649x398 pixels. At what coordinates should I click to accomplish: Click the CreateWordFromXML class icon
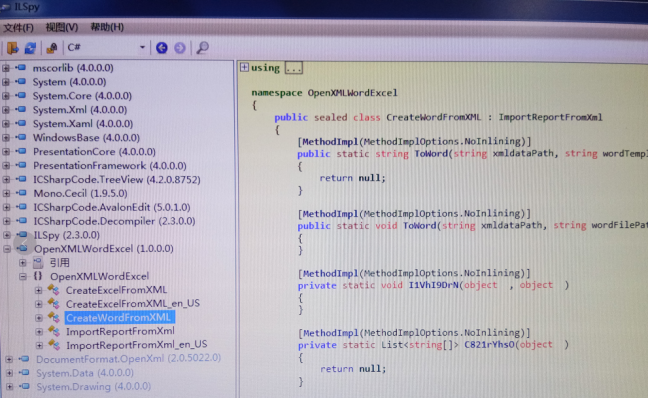tap(54, 318)
